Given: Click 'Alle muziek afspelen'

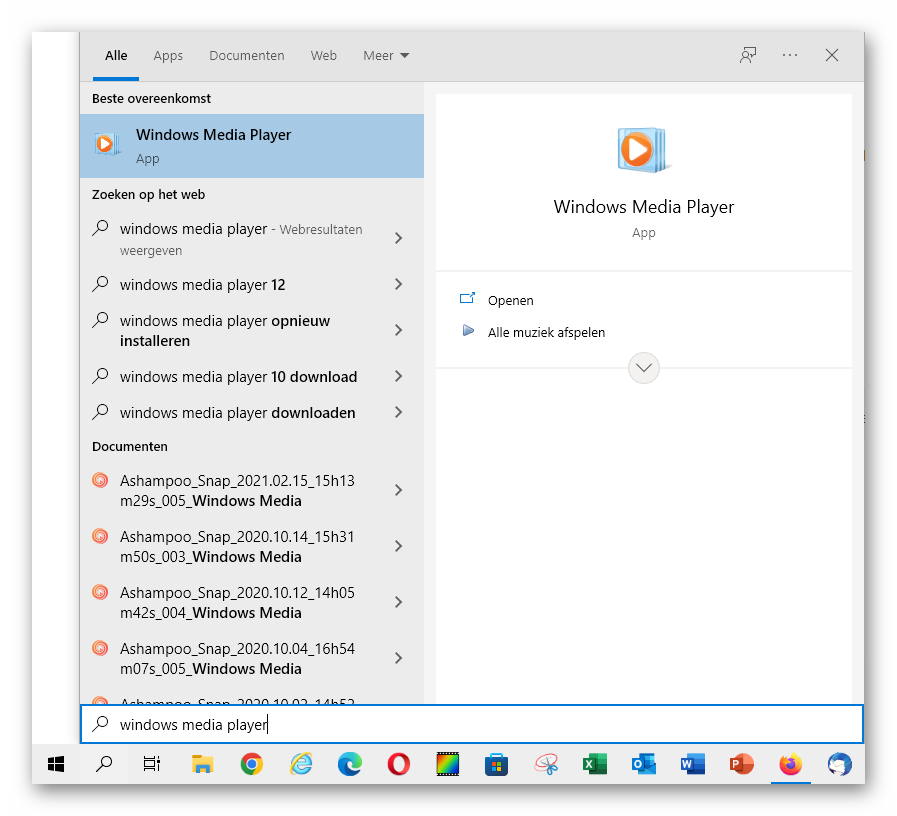Looking at the screenshot, I should pos(546,332).
